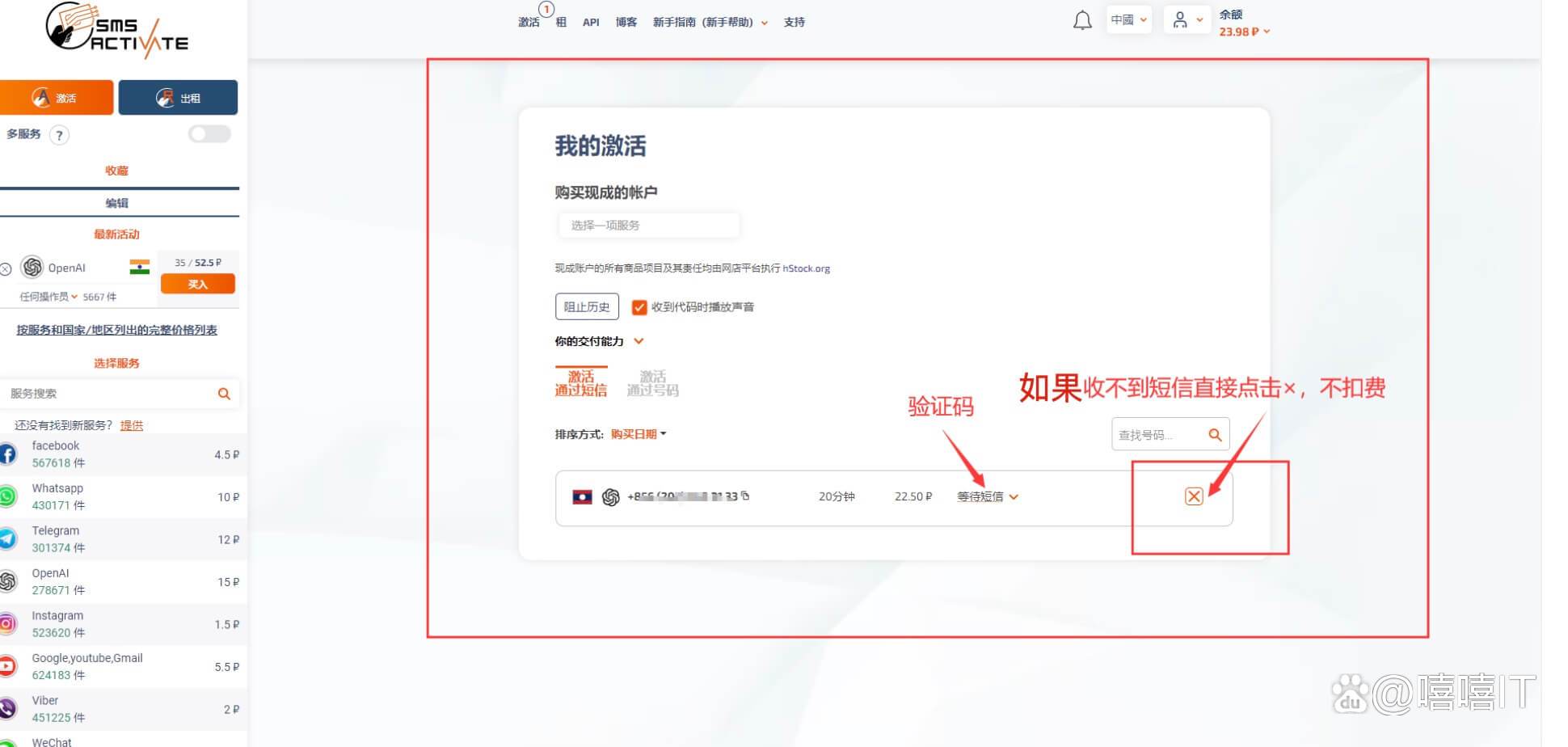This screenshot has height=747, width=1568.
Task: Select the Instagram service icon
Action: point(7,624)
